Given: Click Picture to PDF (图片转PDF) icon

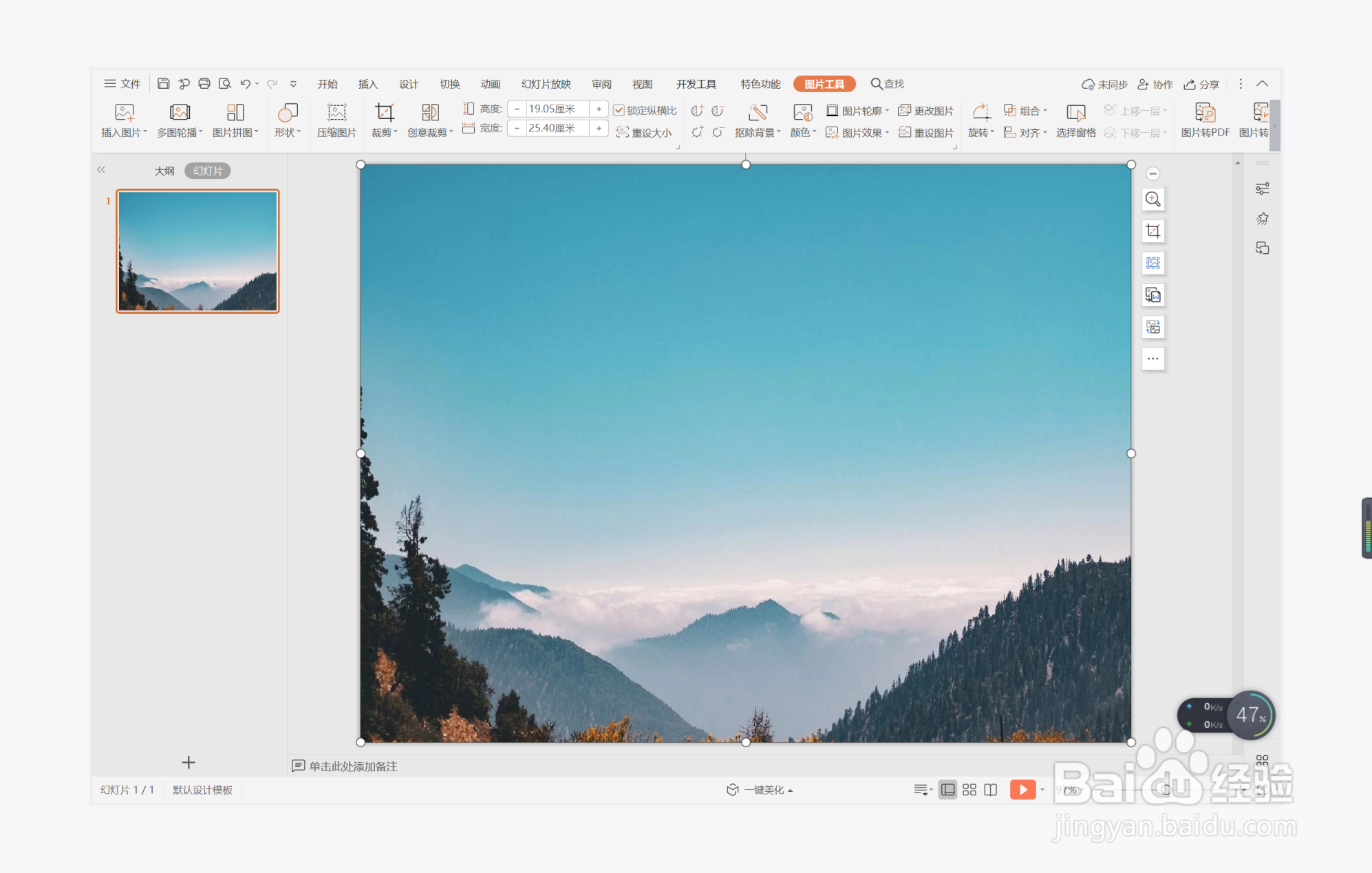Looking at the screenshot, I should (1204, 113).
